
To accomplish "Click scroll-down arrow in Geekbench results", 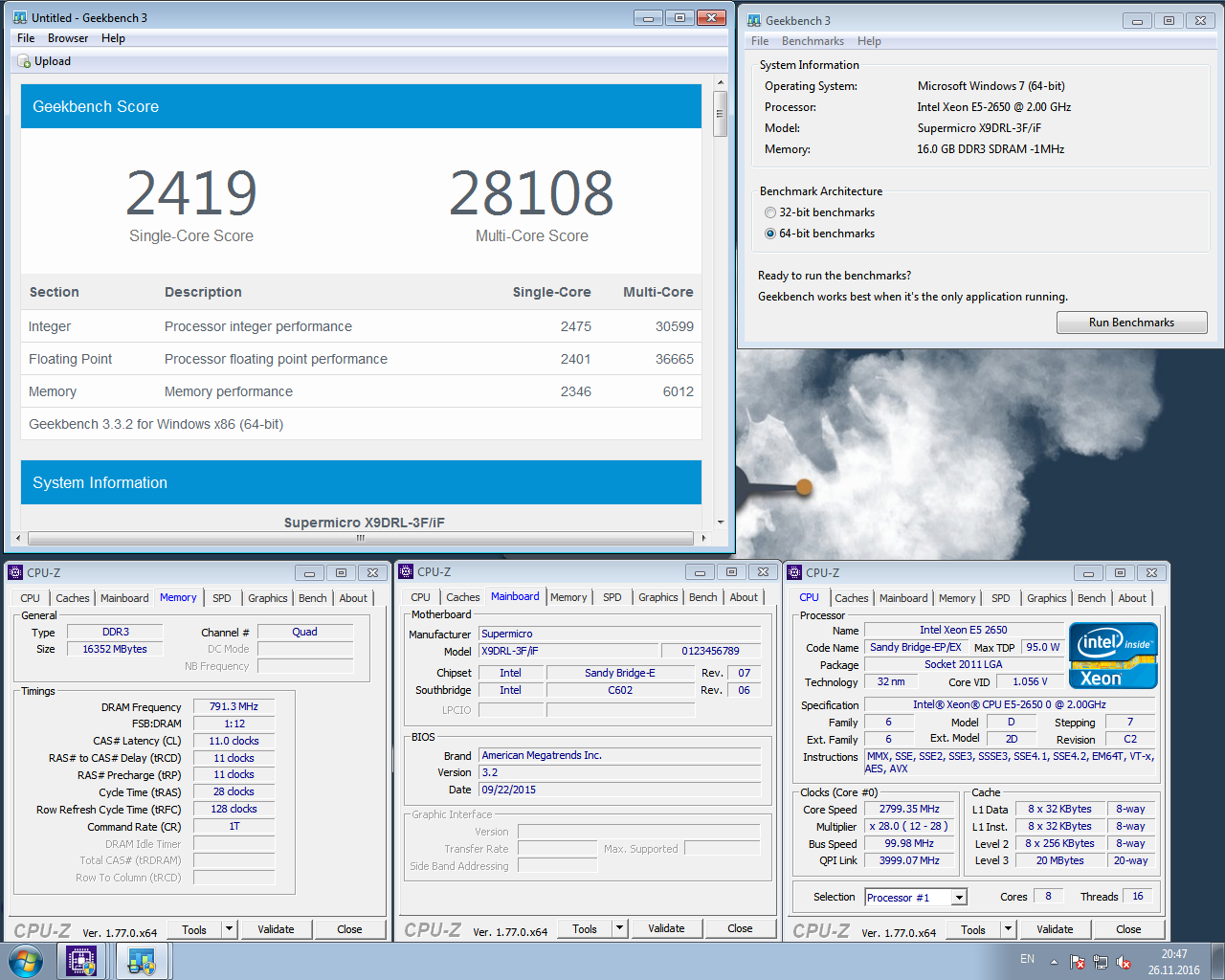I will coord(721,523).
